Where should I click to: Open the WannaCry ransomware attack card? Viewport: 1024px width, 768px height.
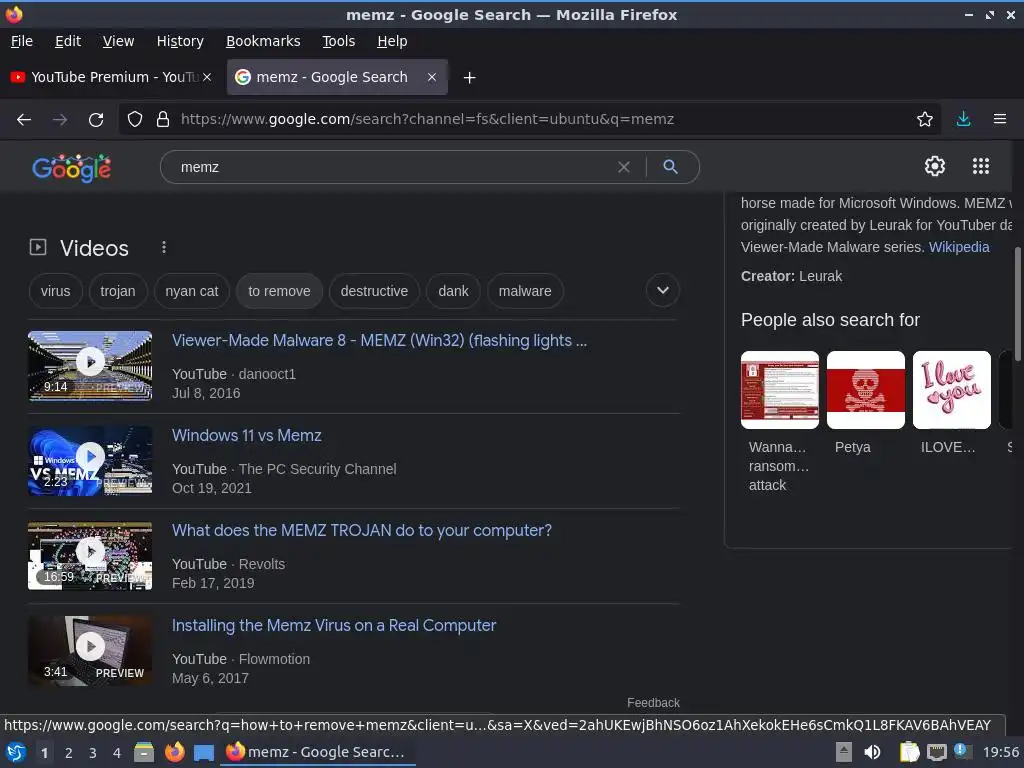tap(780, 422)
